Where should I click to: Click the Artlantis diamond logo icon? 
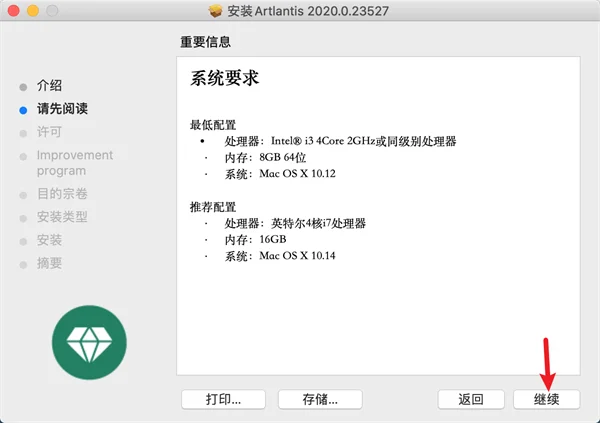(x=89, y=342)
